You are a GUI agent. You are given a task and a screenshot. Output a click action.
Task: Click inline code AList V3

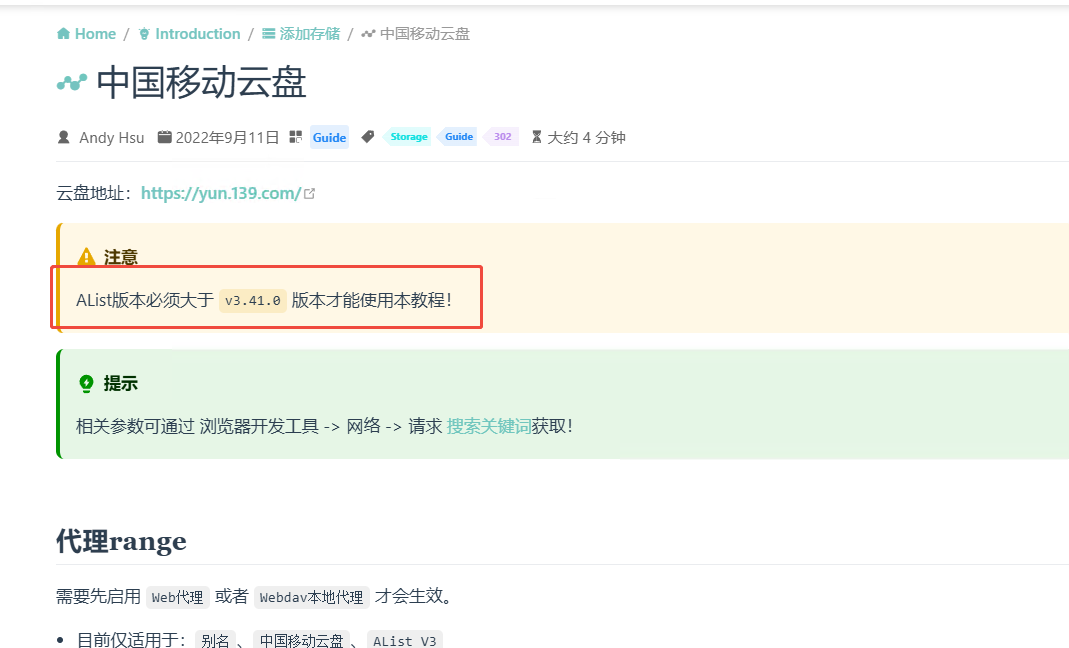click(x=405, y=640)
